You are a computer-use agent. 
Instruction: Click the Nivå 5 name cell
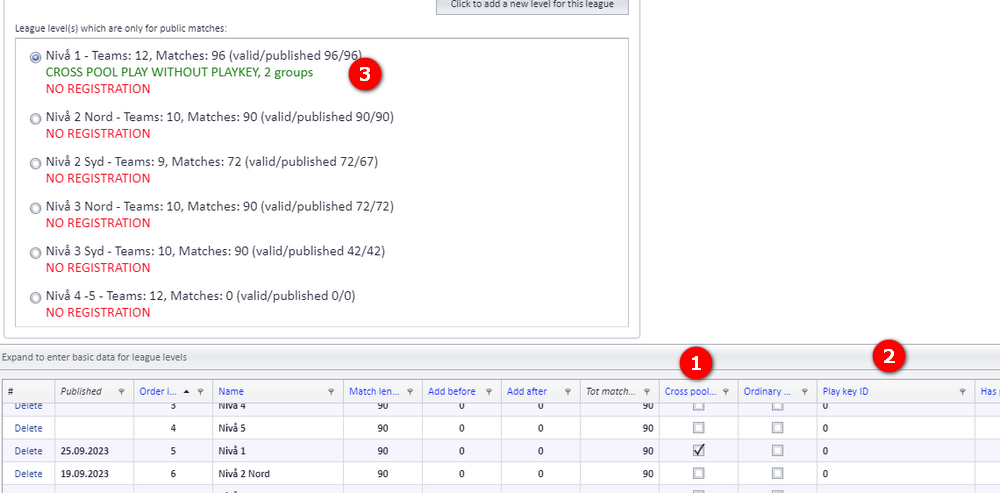click(277, 428)
